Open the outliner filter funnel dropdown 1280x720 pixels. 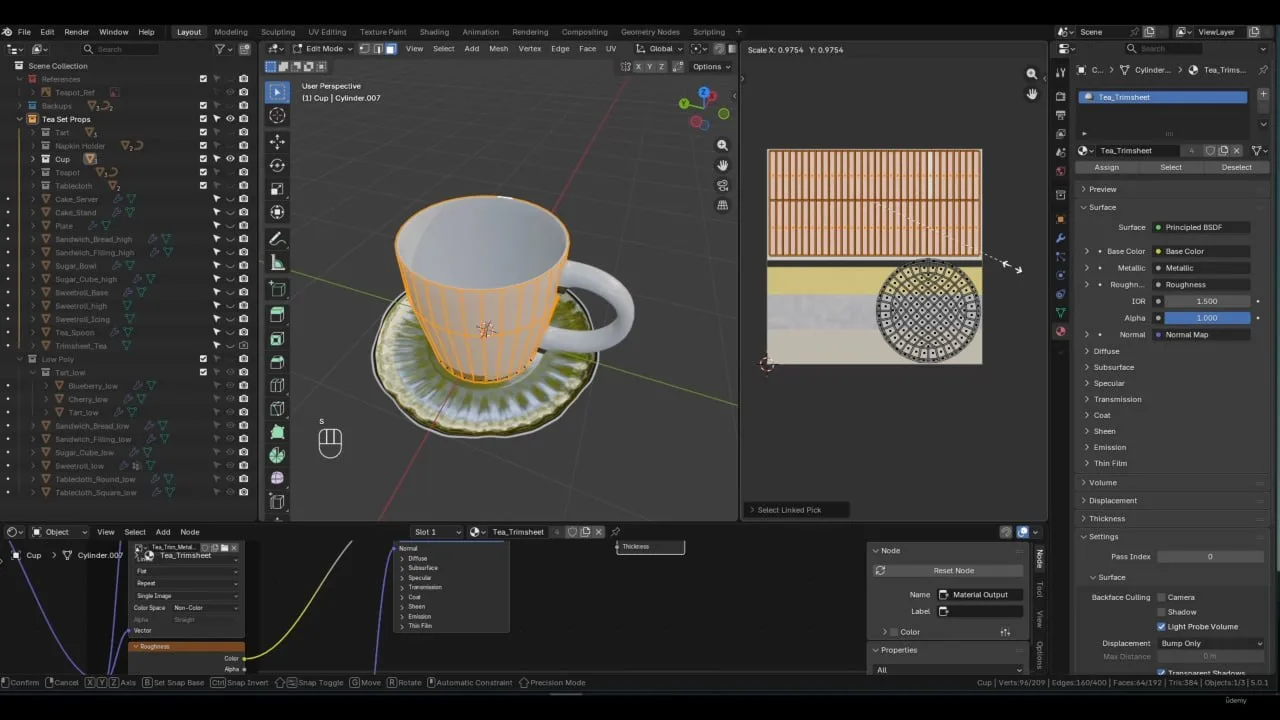click(x=223, y=49)
